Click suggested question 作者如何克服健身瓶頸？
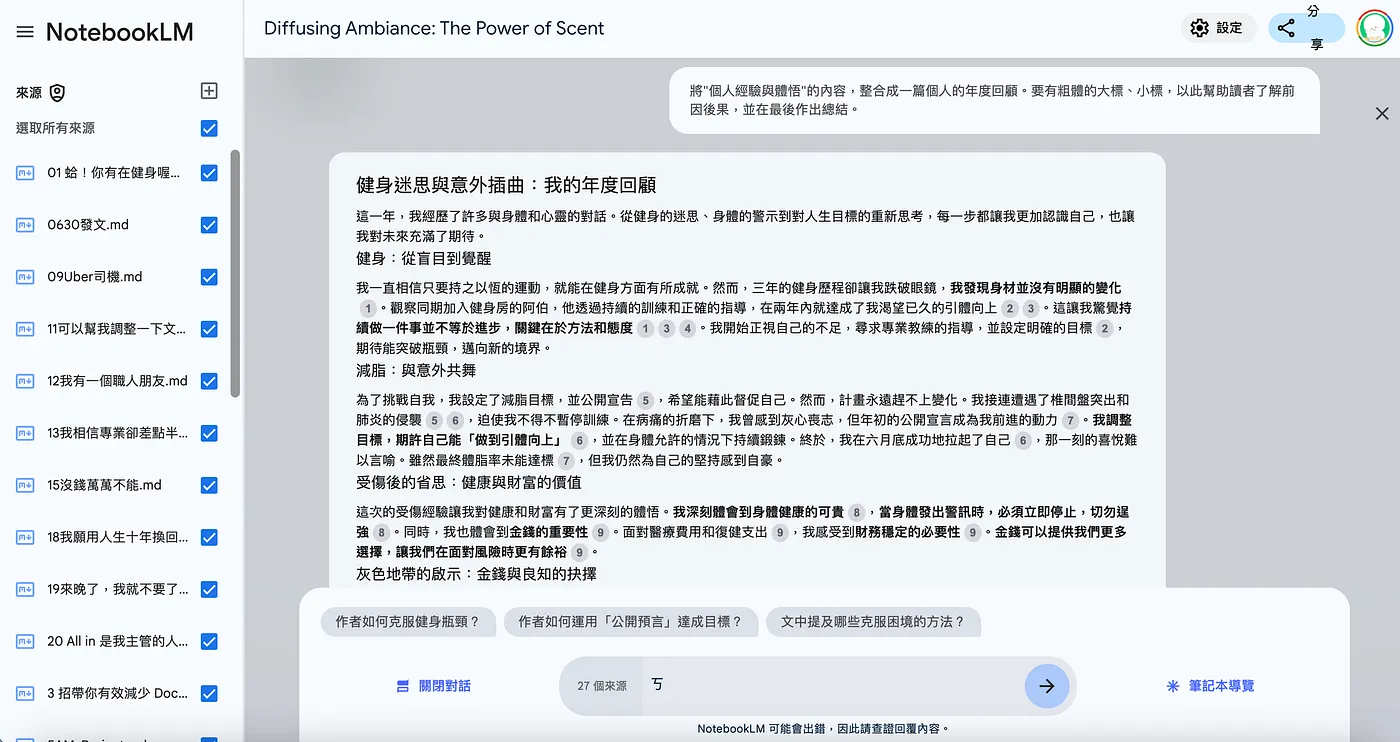Viewport: 1400px width, 742px height. click(408, 622)
